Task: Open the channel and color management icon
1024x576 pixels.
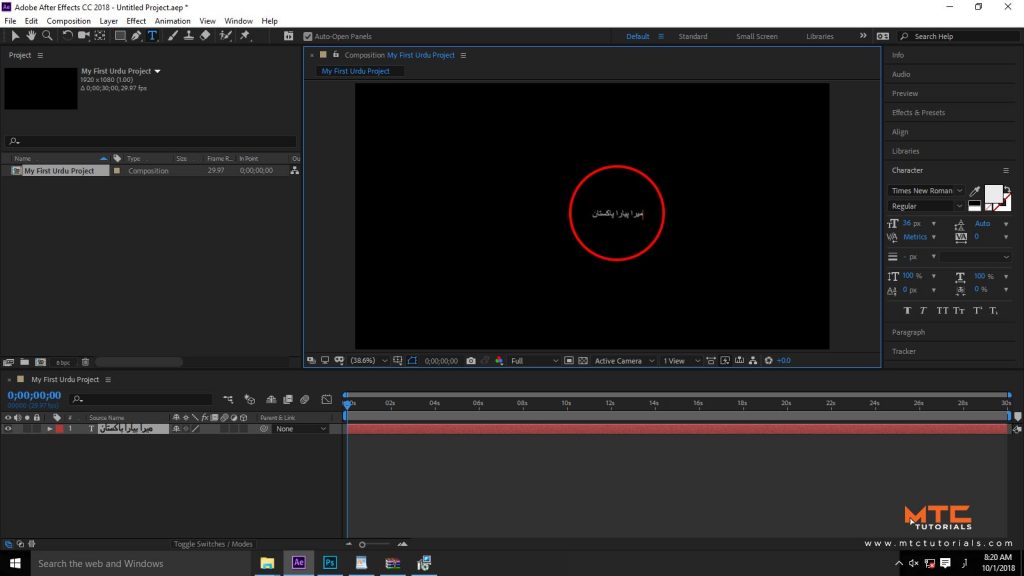Action: [499, 360]
